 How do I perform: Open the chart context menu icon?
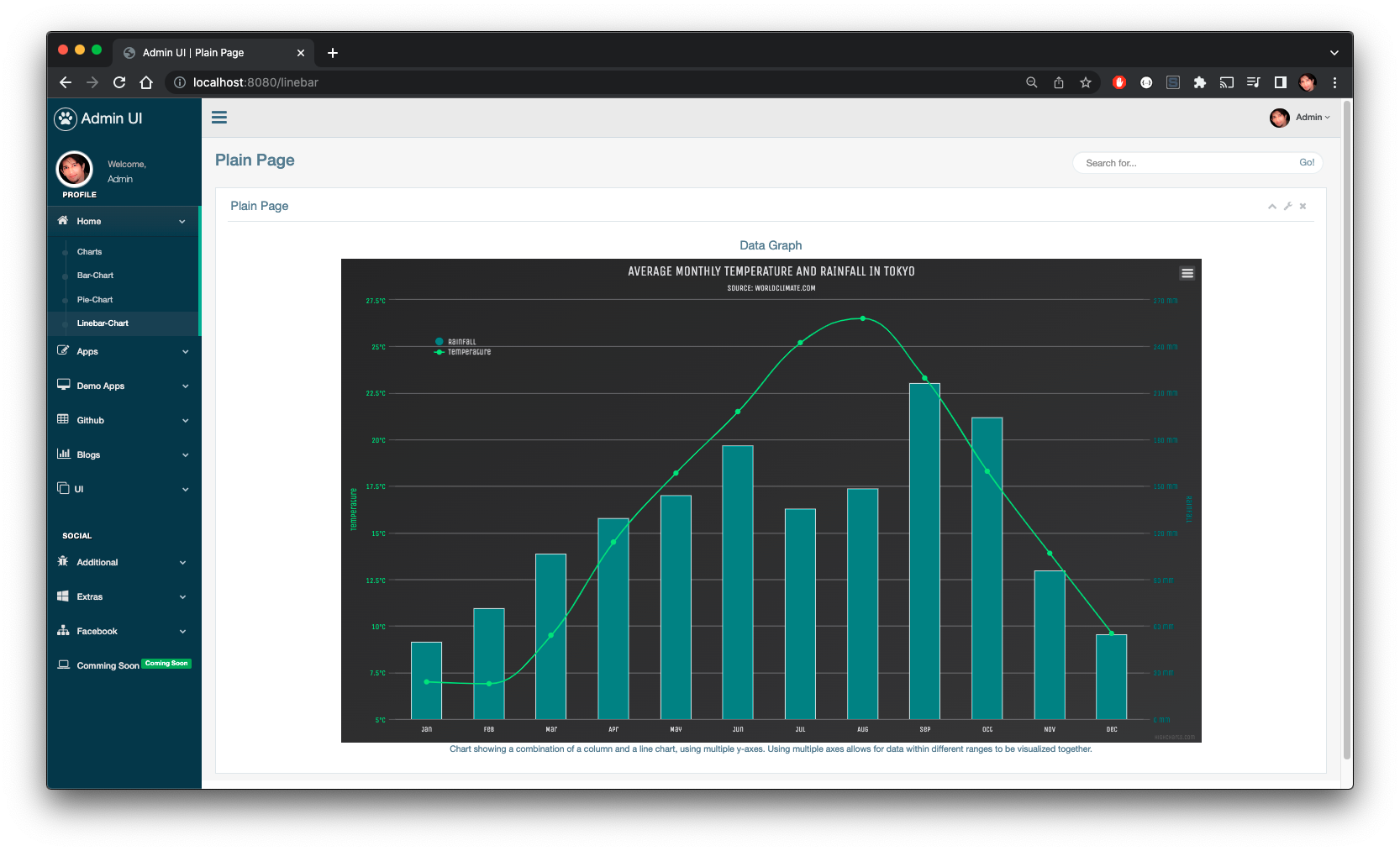(x=1187, y=273)
